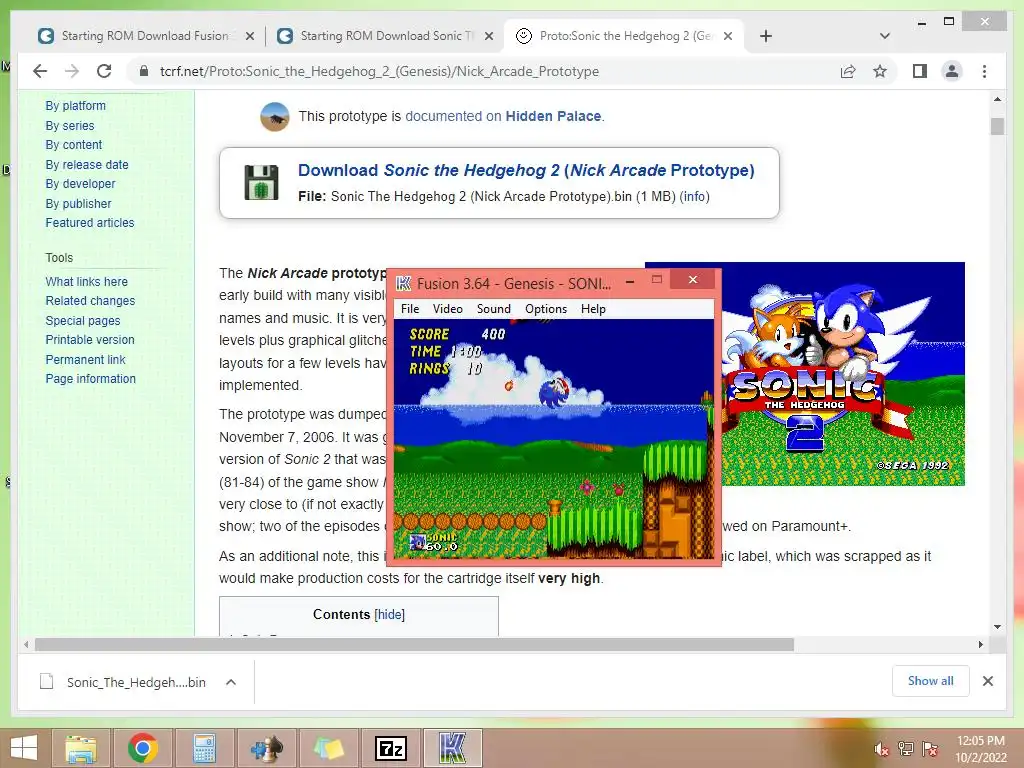
Task: Click the Sonic 2 title screen thumbnail
Action: pyautogui.click(x=843, y=374)
